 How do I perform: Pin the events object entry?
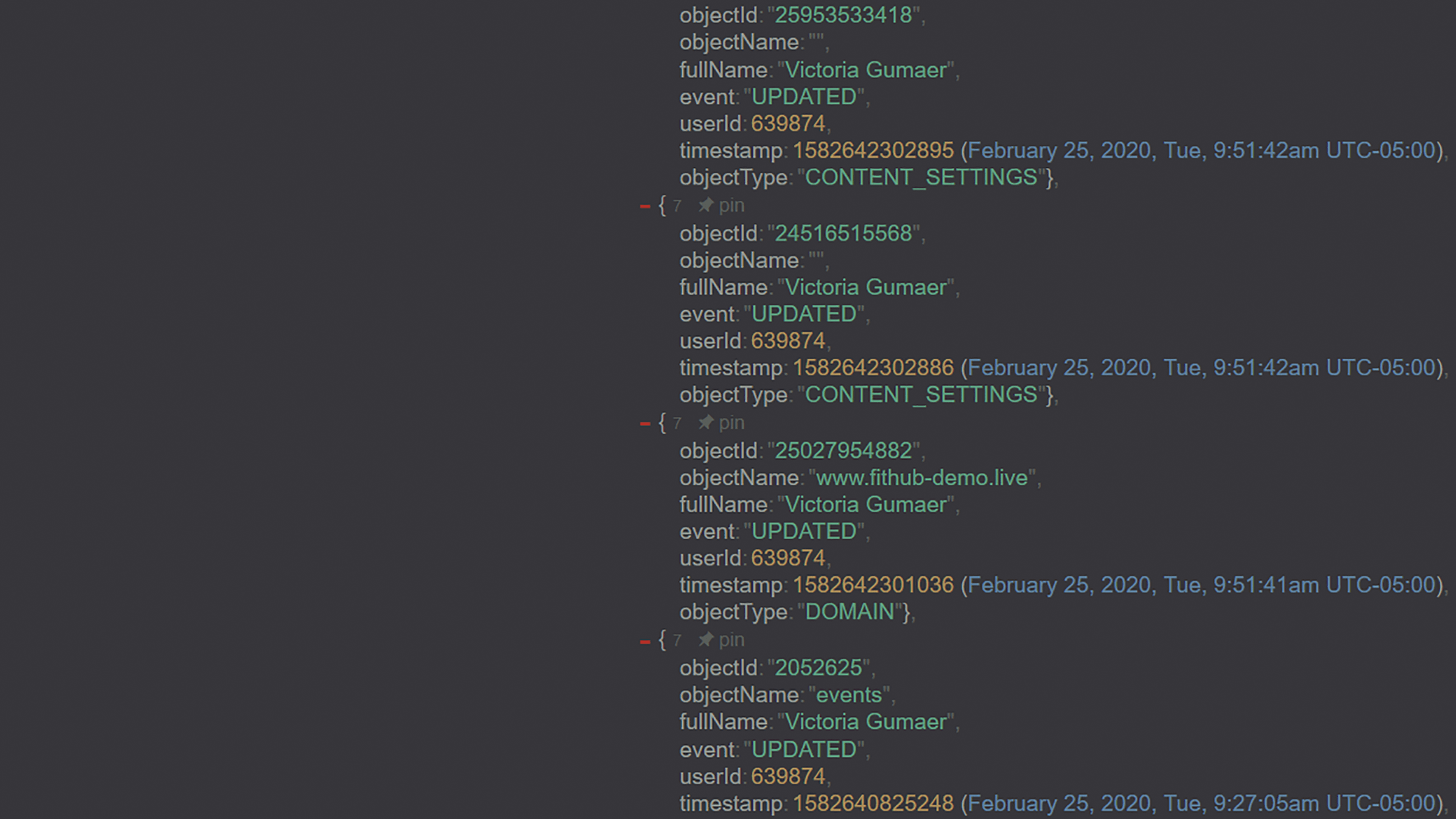(706, 640)
